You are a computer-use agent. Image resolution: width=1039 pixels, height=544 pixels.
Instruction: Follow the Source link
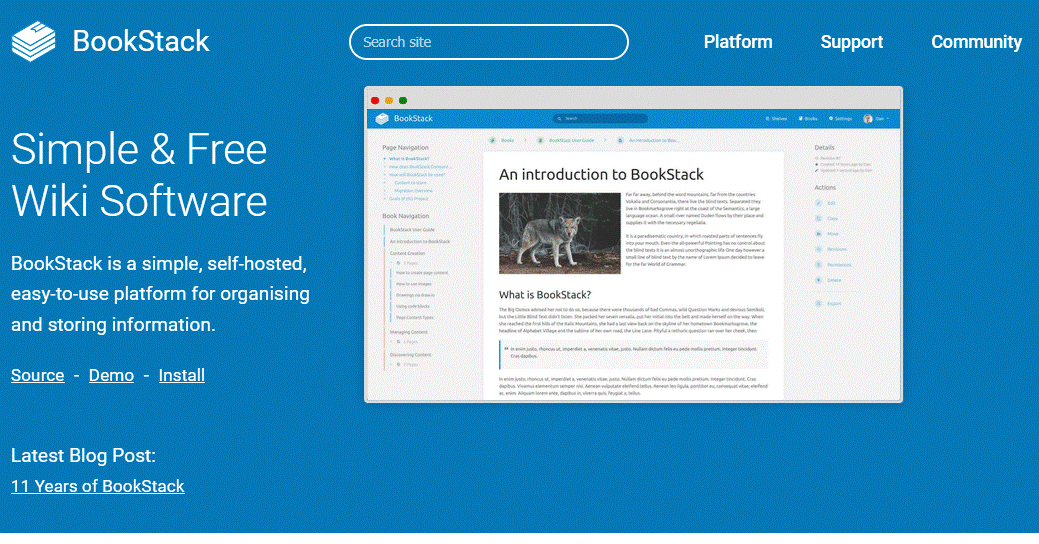coord(38,375)
